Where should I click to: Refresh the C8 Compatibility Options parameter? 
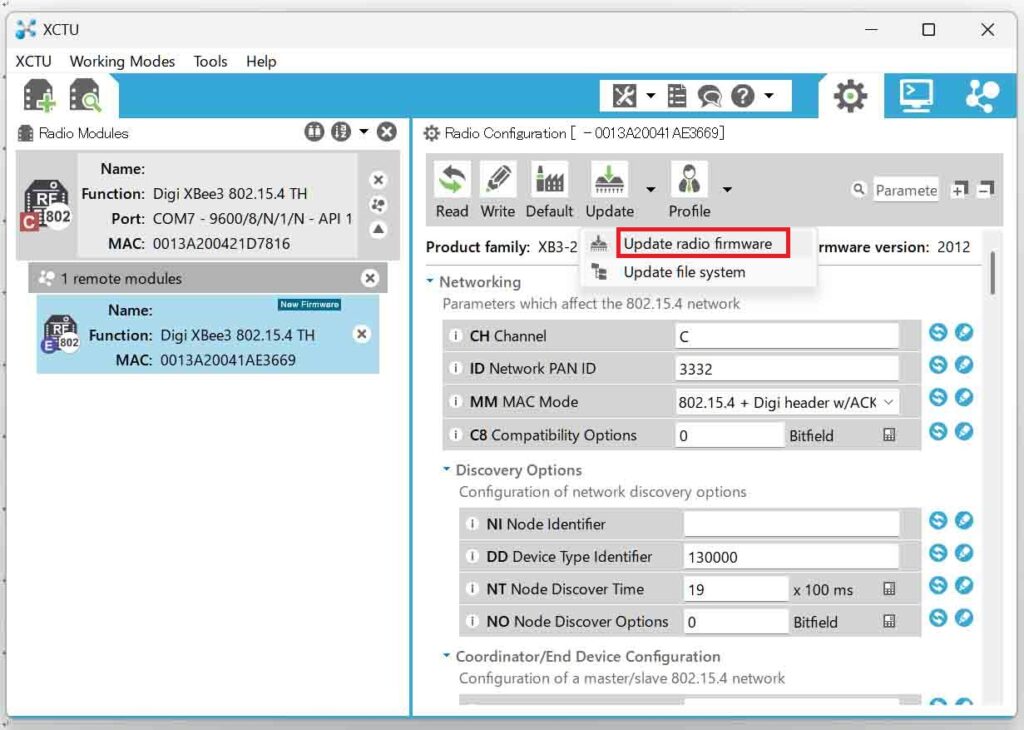(938, 431)
